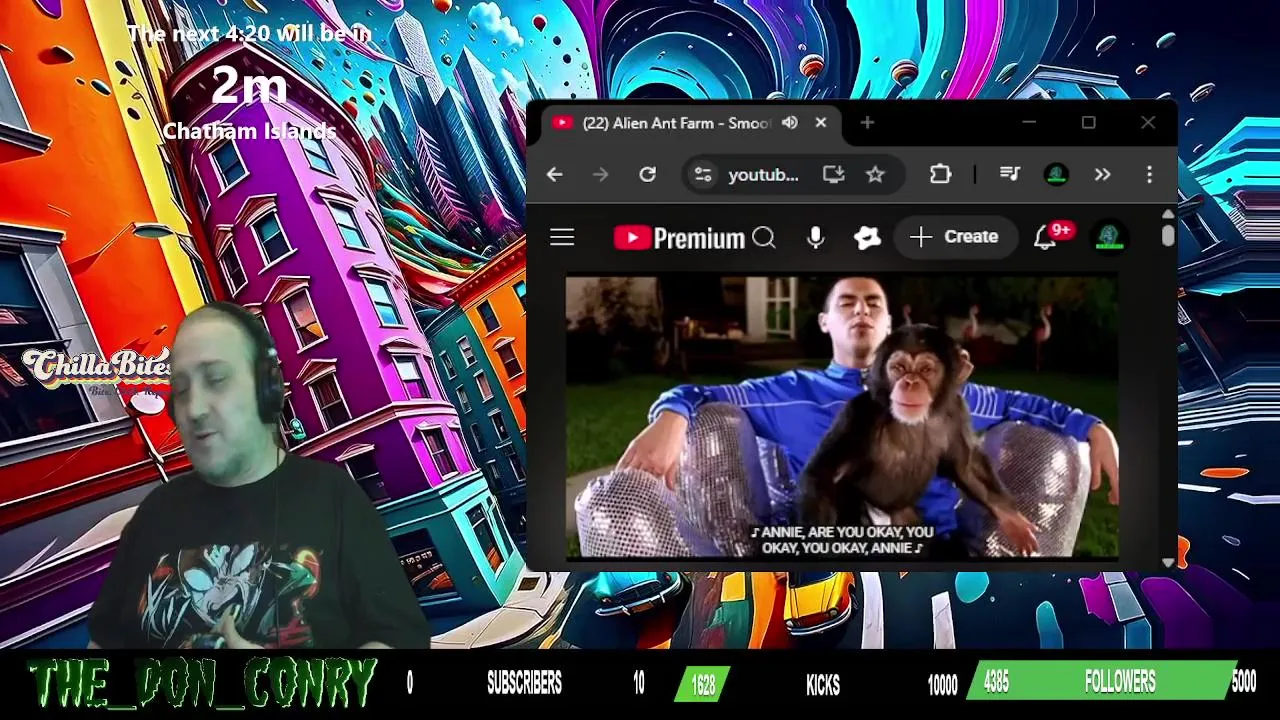Bookmark this page with the star icon
The image size is (1280, 720).
click(875, 175)
